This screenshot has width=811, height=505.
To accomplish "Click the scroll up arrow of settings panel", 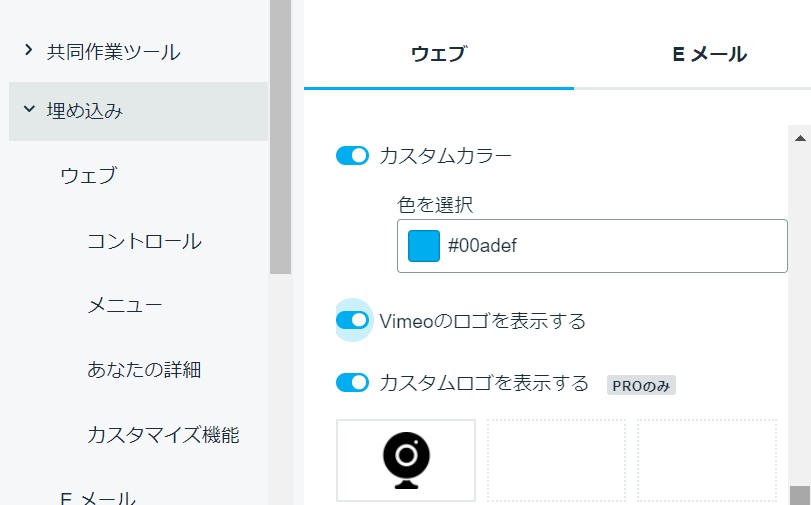I will point(800,138).
